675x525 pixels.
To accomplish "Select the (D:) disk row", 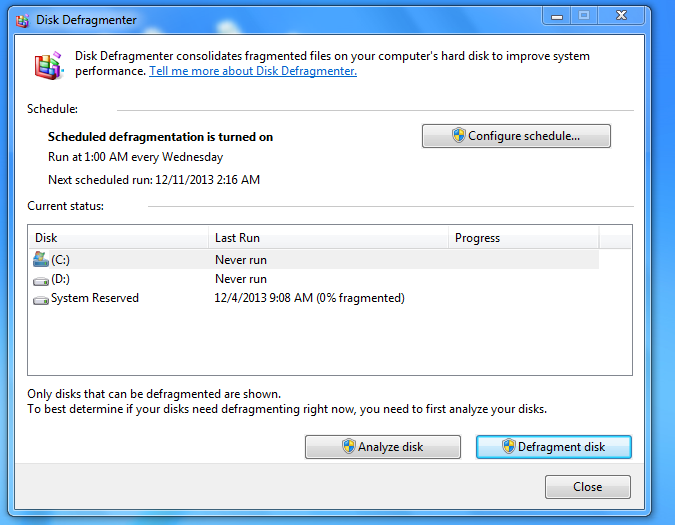I will click(x=314, y=279).
